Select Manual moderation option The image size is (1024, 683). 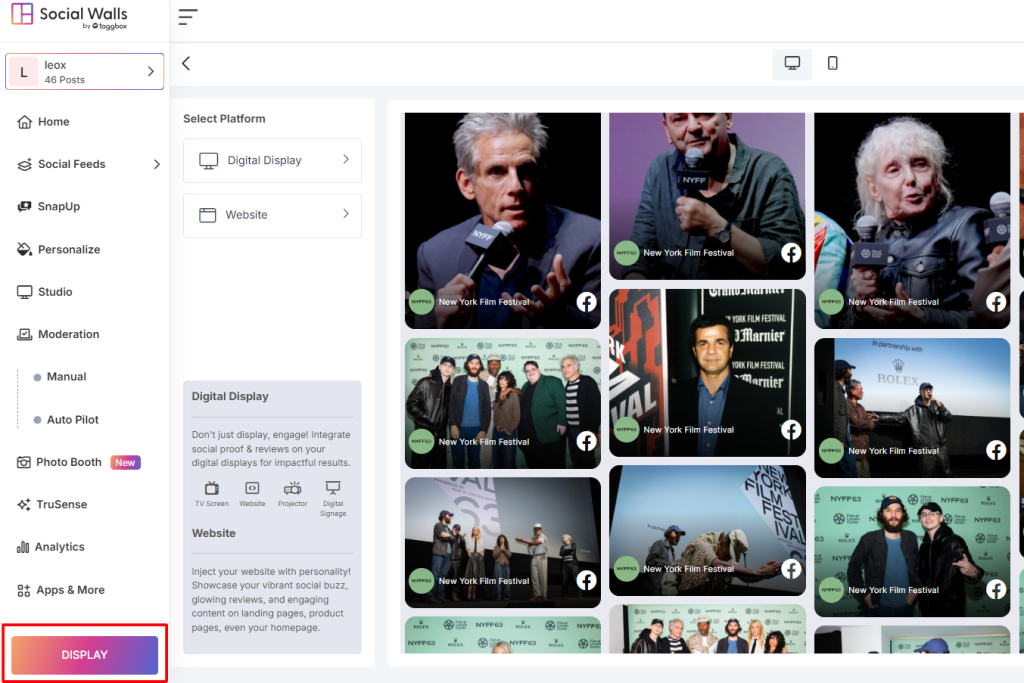point(66,377)
